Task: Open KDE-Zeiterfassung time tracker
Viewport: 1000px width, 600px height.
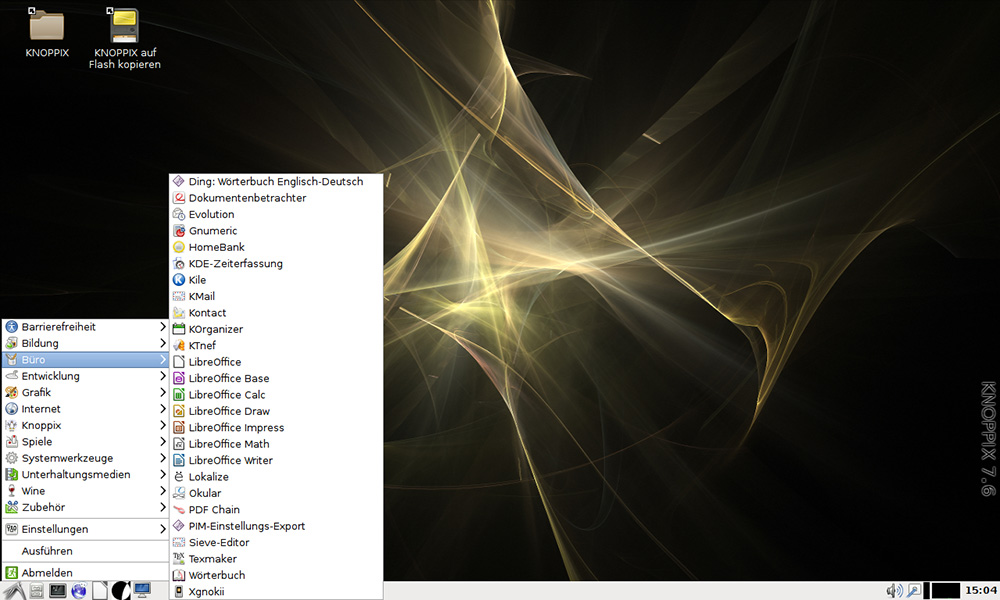Action: pos(276,264)
